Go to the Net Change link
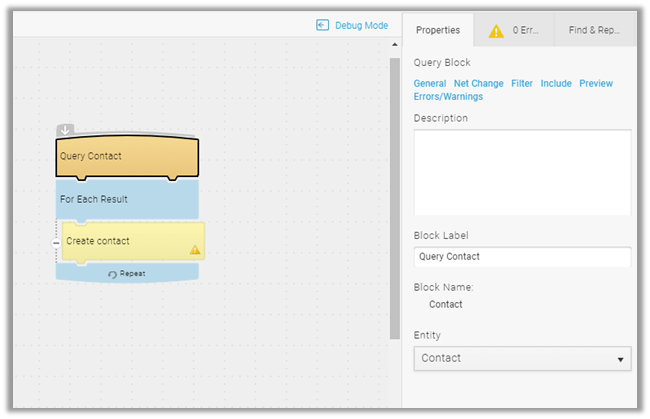The height and width of the screenshot is (419, 650). pyautogui.click(x=478, y=83)
